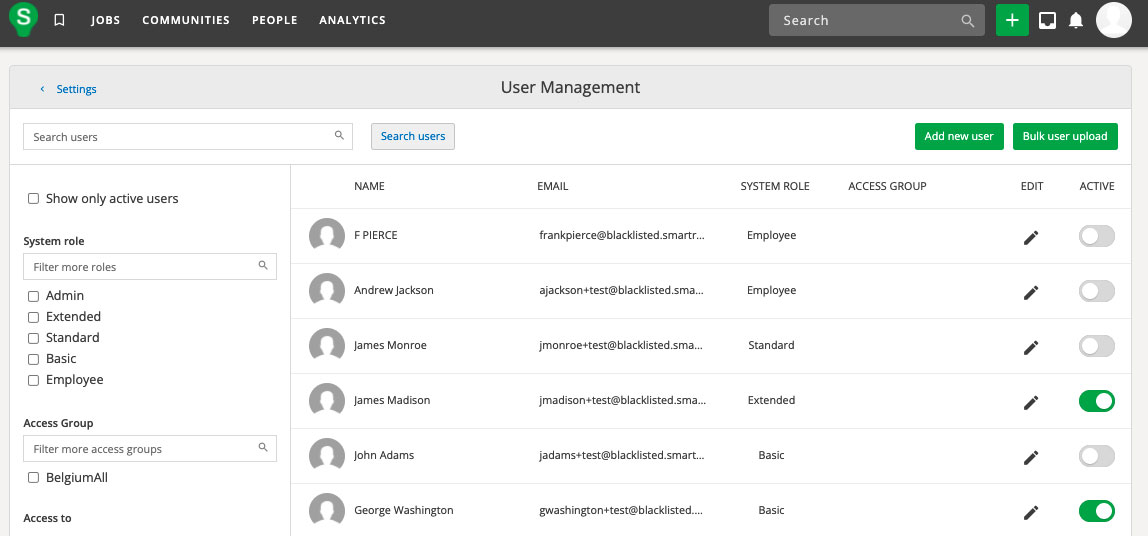Image resolution: width=1148 pixels, height=536 pixels.
Task: Click the green lightbulb home logo
Action: (x=23, y=18)
